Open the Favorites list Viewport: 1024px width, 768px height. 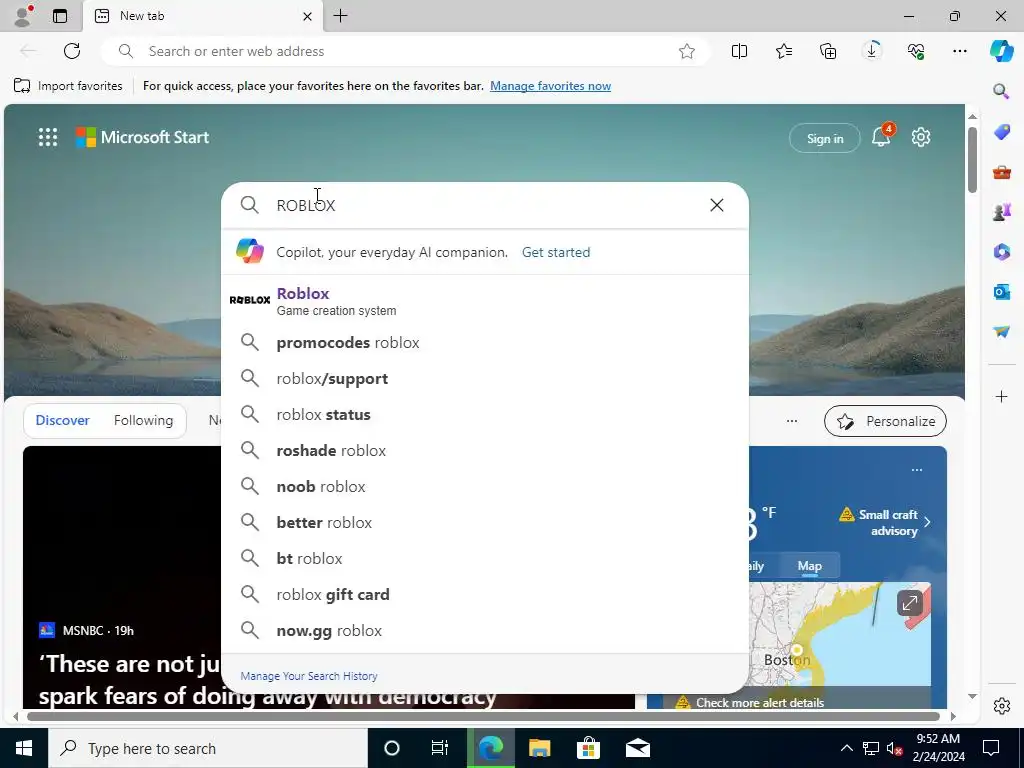(x=784, y=51)
